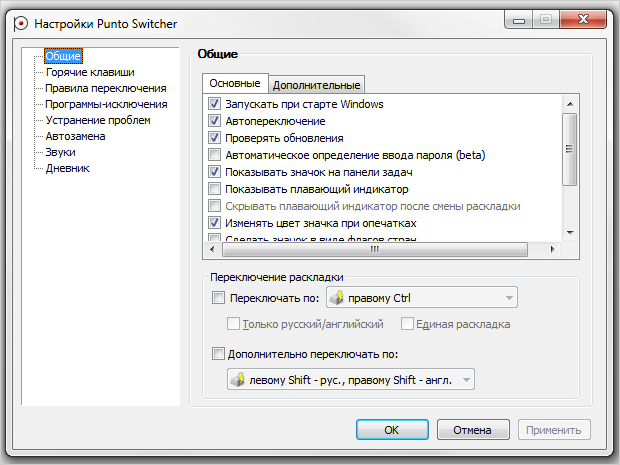Select Автозамена in the tree
620x465 pixels.
point(76,136)
